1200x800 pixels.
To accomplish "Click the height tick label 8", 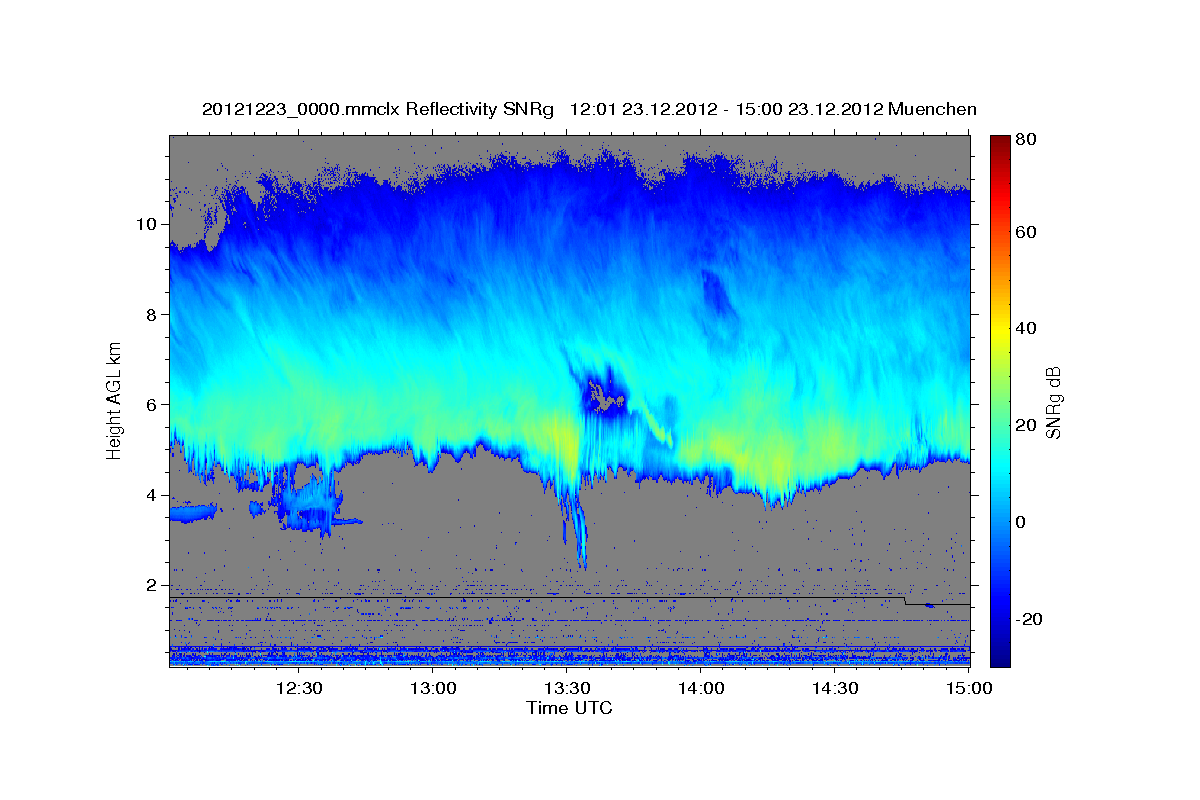I will [153, 314].
